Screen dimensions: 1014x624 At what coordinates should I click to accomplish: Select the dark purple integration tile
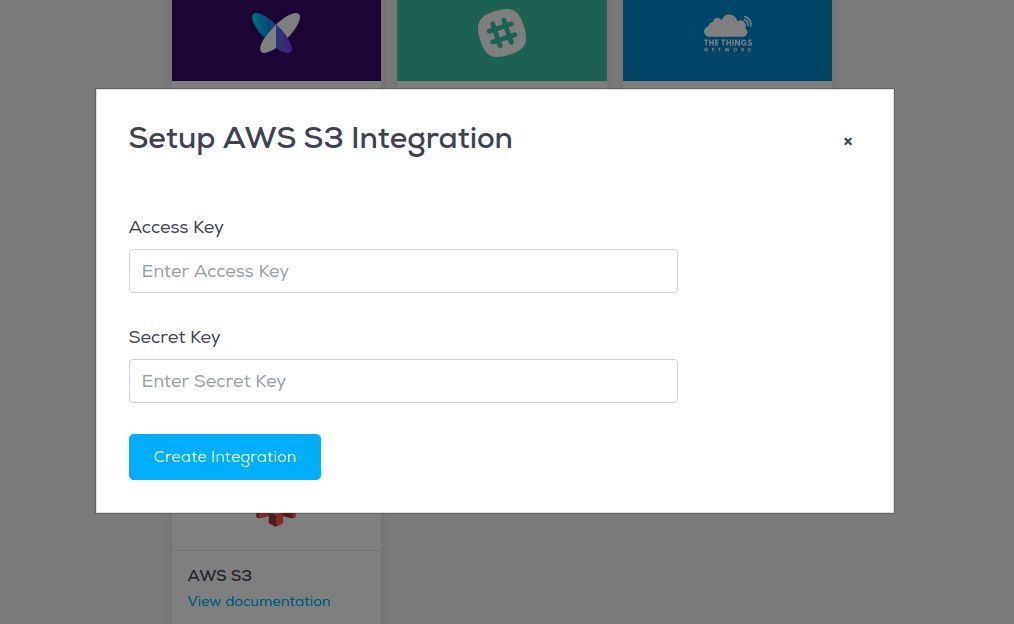(276, 40)
